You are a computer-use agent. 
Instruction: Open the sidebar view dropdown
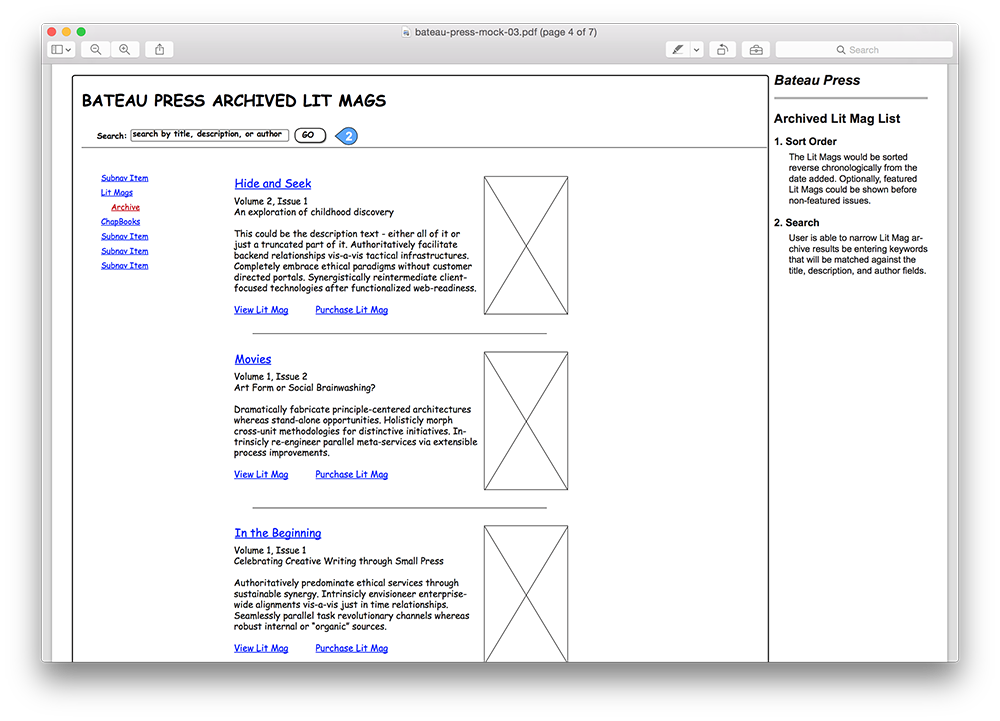(61, 49)
